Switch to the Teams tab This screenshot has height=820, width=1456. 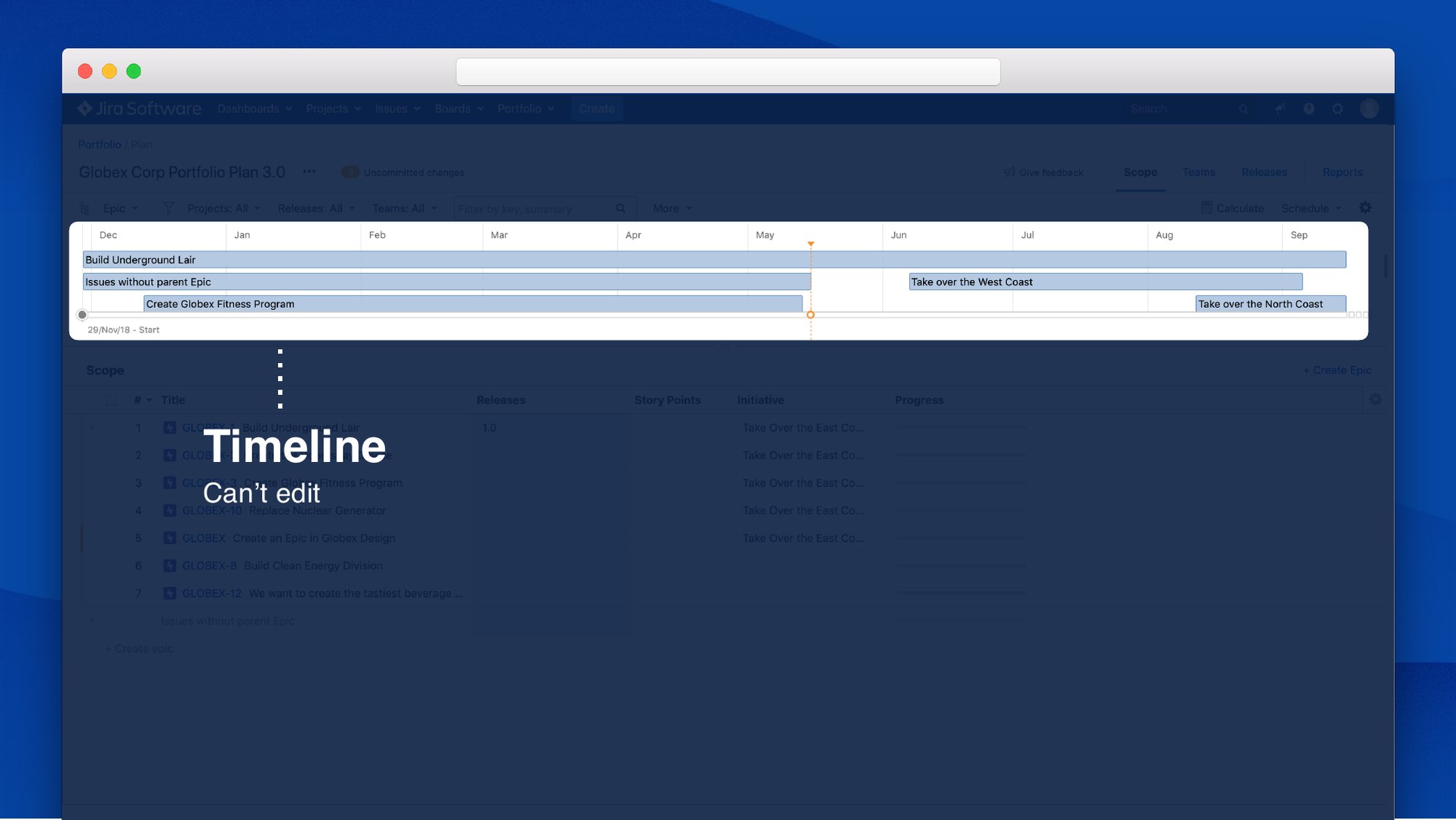(1199, 172)
